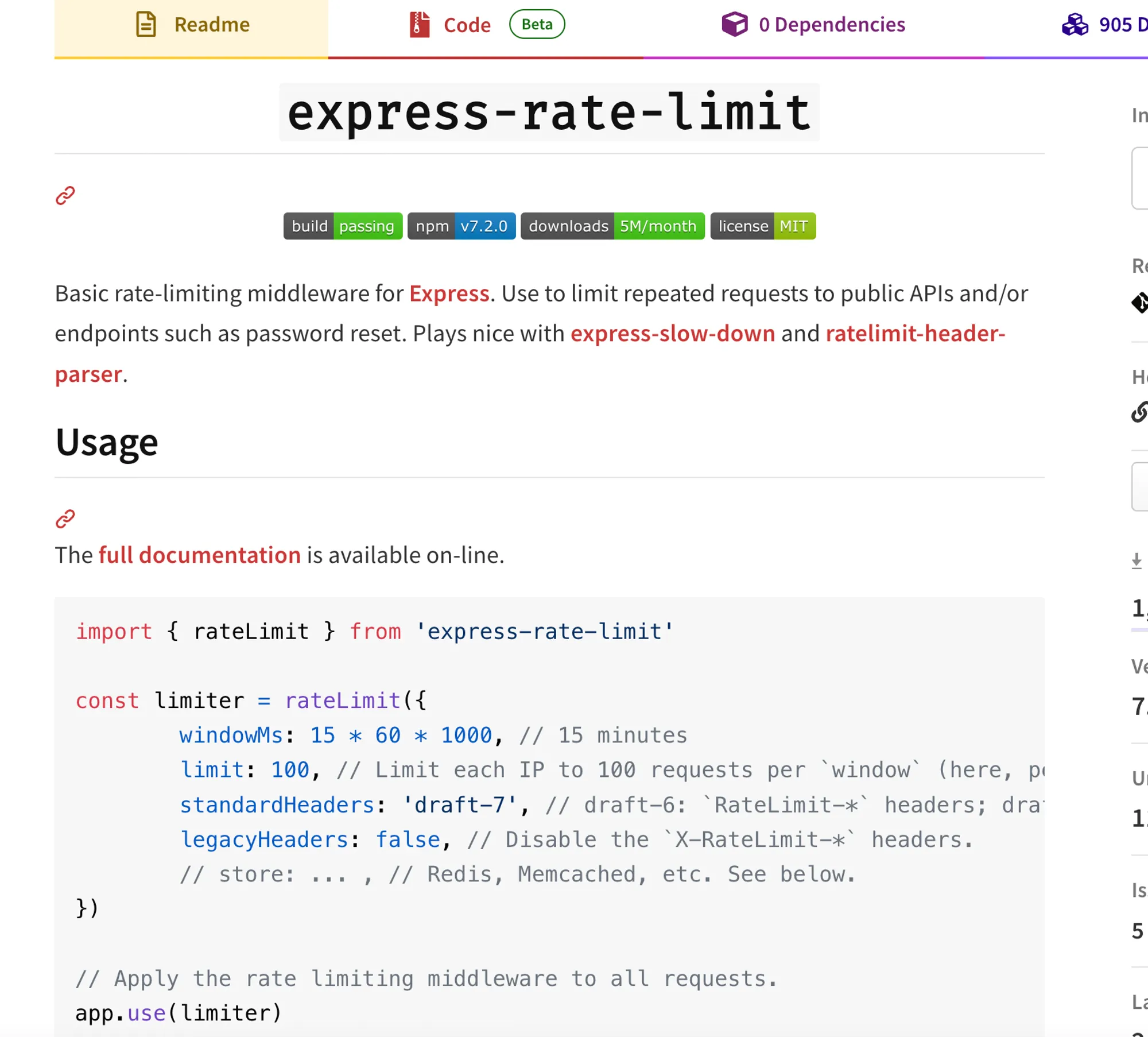This screenshot has height=1037, width=1148.
Task: Switch to the Readme tab
Action: tap(212, 25)
